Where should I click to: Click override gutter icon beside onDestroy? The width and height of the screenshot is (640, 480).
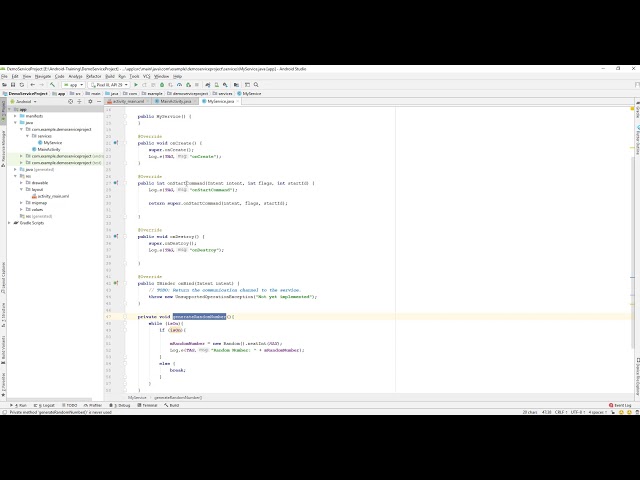(116, 236)
